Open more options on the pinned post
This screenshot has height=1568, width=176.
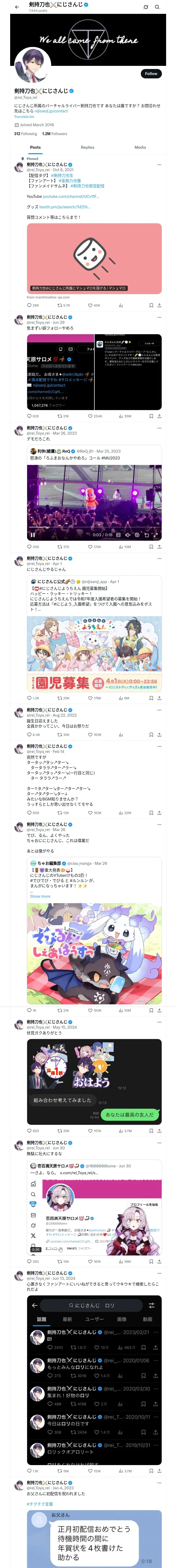coord(159,164)
